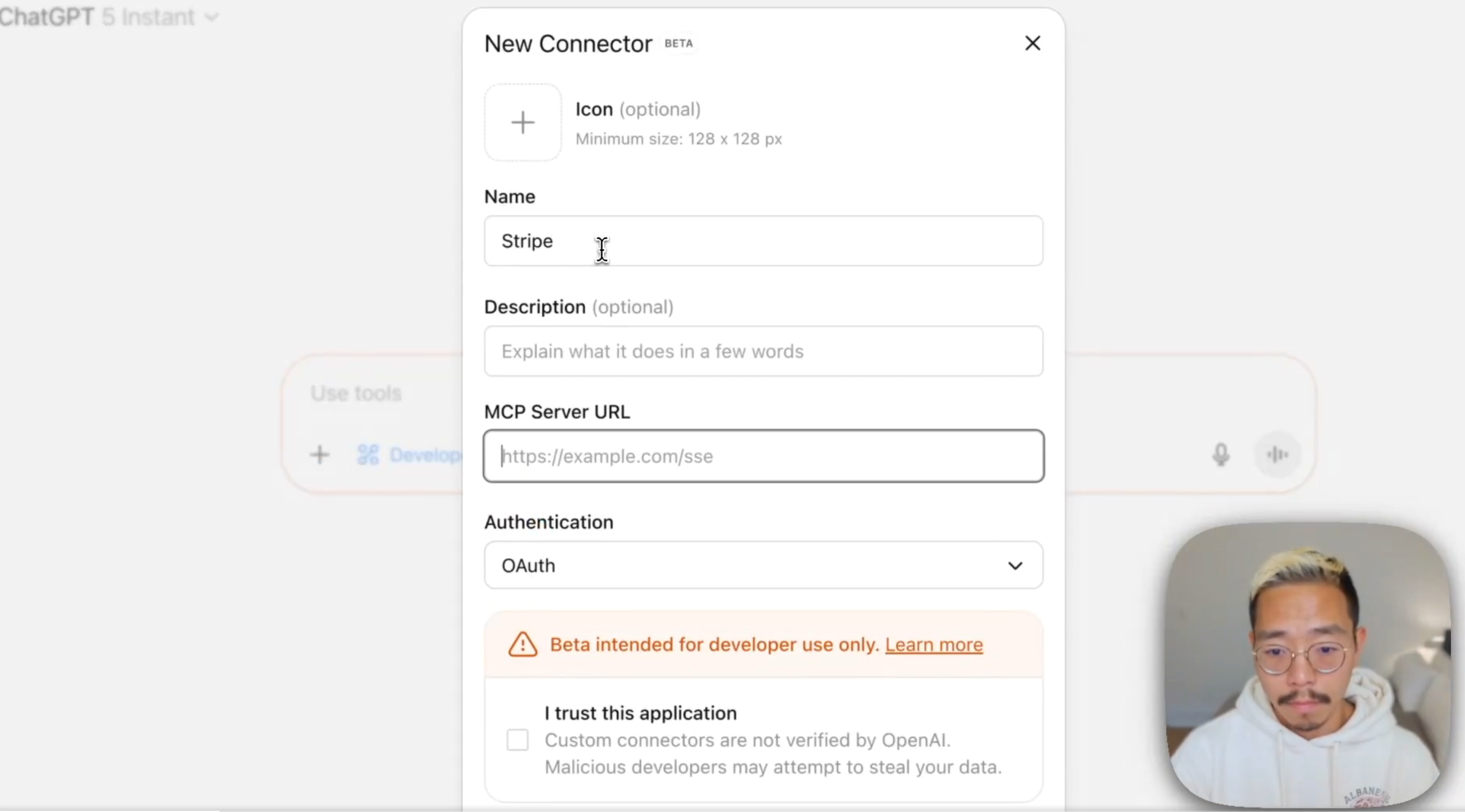
Task: Click the Name field containing Stripe
Action: click(x=763, y=241)
